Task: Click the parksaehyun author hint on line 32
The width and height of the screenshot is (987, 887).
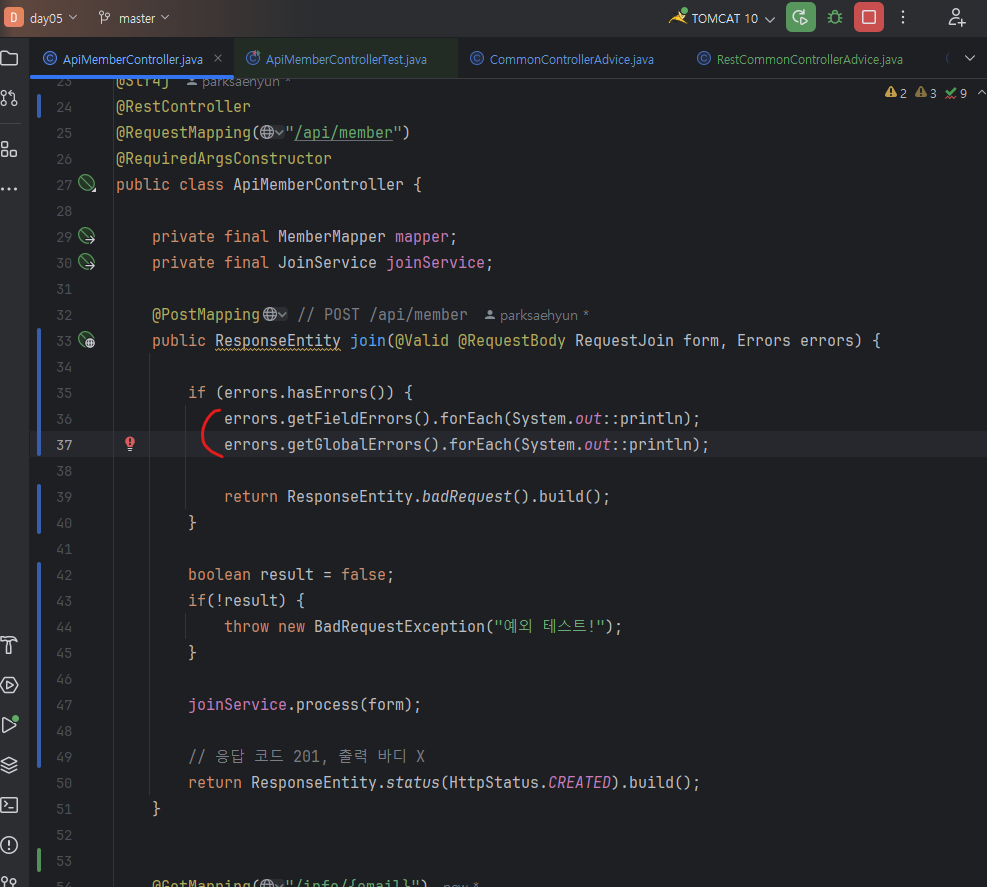Action: click(x=538, y=315)
